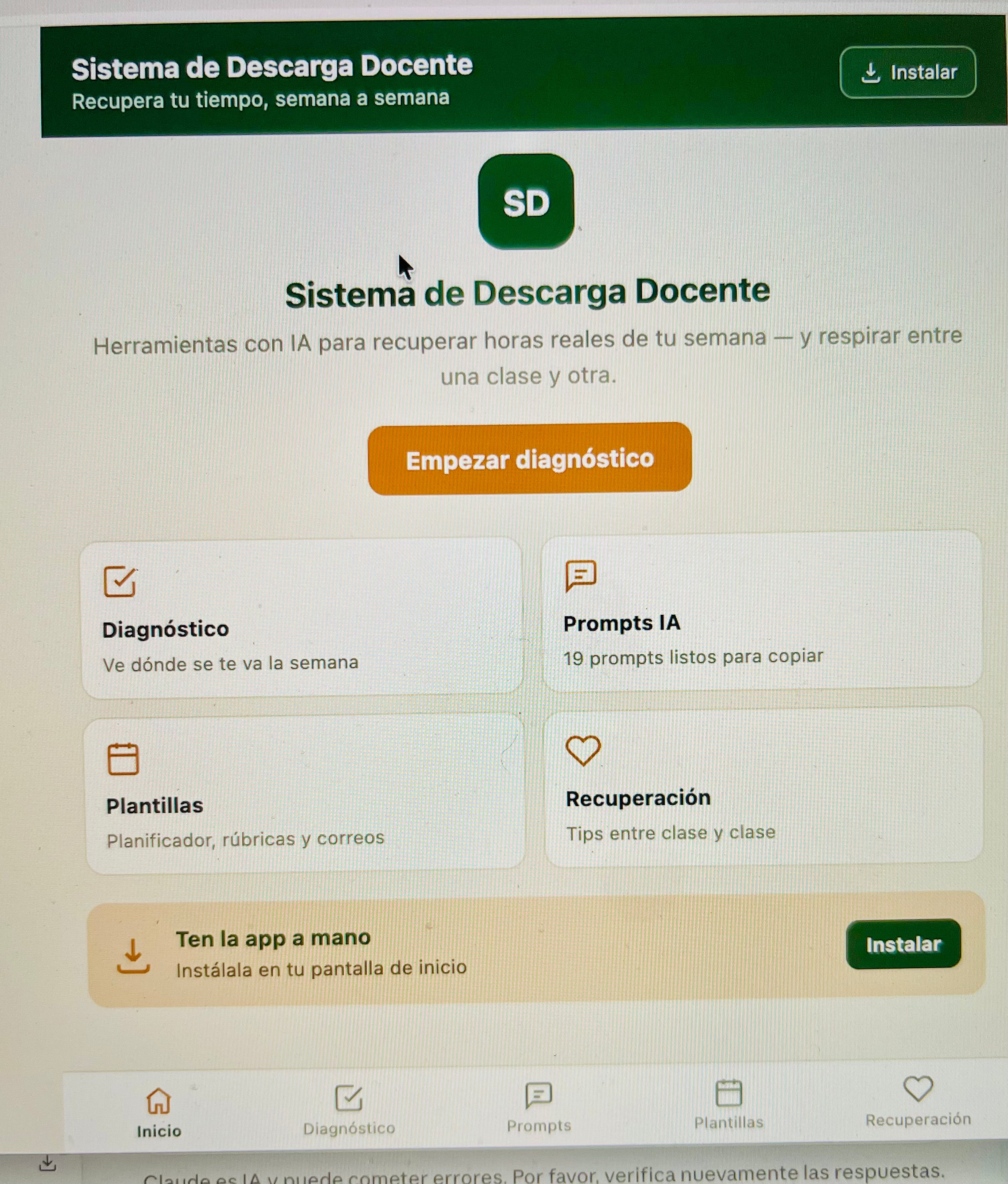This screenshot has width=1008, height=1184.
Task: Start the diagnostic with Empezar diagnóstico
Action: [530, 459]
